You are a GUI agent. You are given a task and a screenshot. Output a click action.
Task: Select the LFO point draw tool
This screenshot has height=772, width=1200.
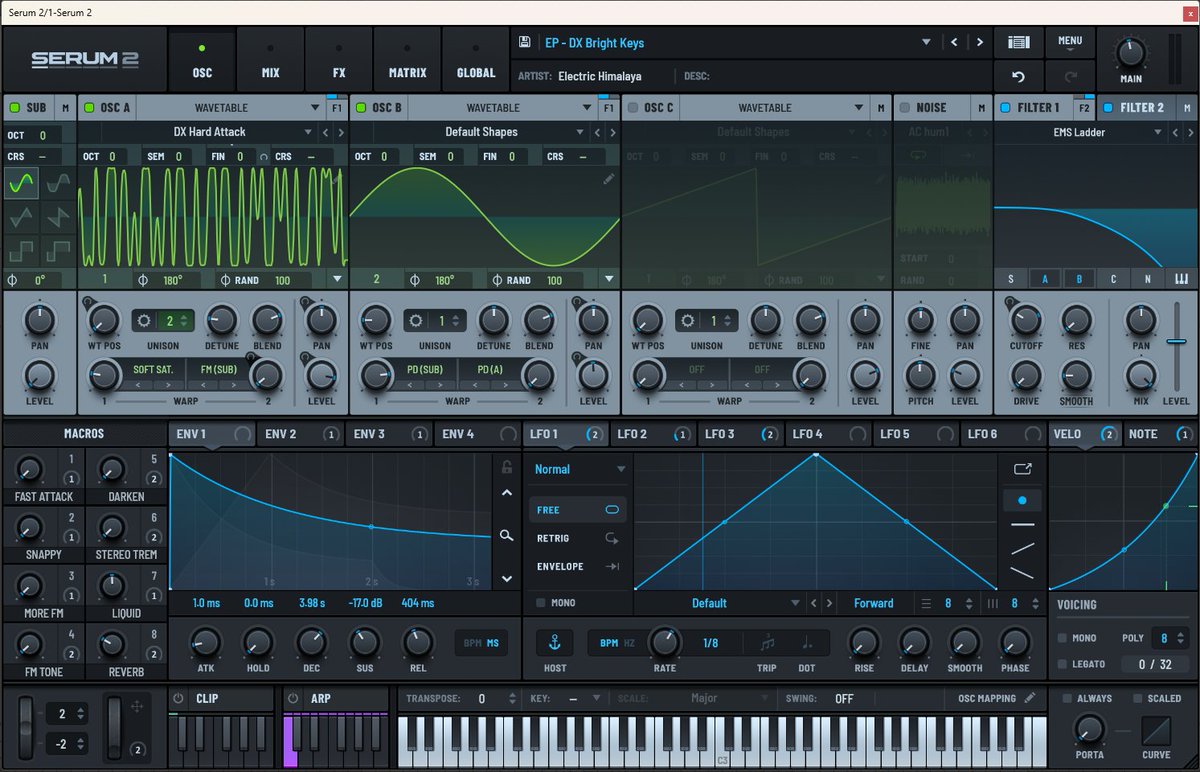[x=1022, y=499]
